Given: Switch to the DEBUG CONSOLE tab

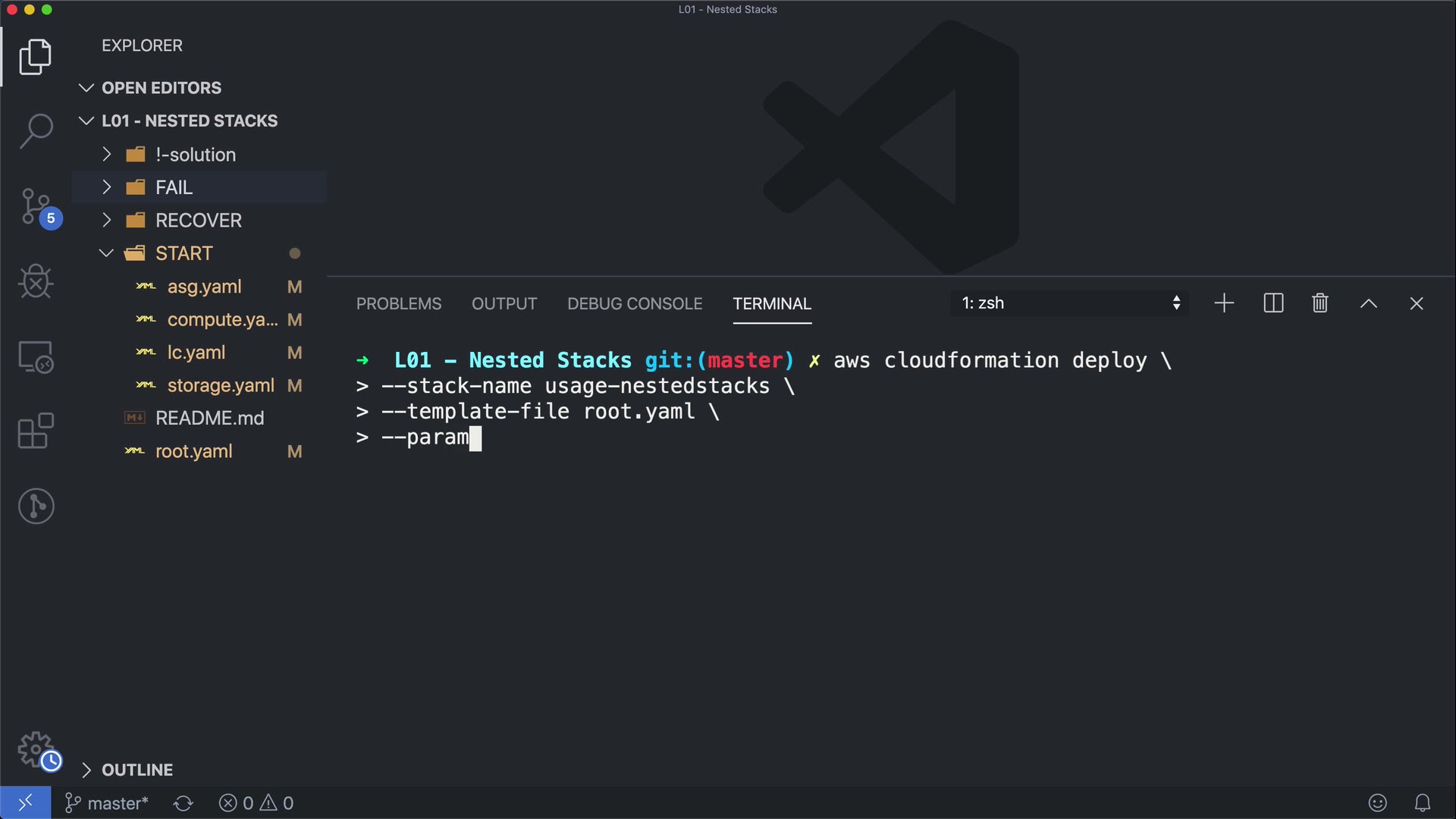Looking at the screenshot, I should pos(635,303).
